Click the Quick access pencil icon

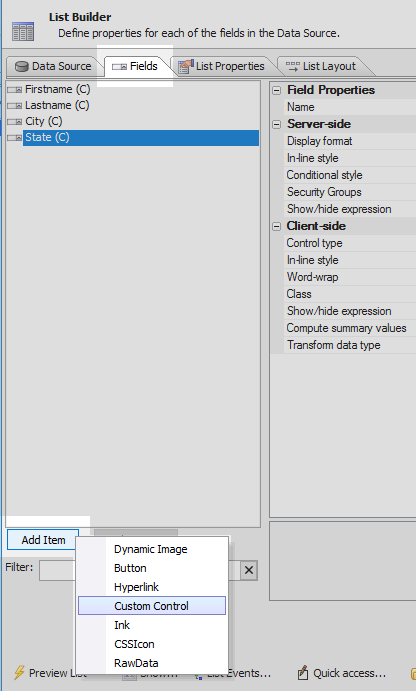302,672
